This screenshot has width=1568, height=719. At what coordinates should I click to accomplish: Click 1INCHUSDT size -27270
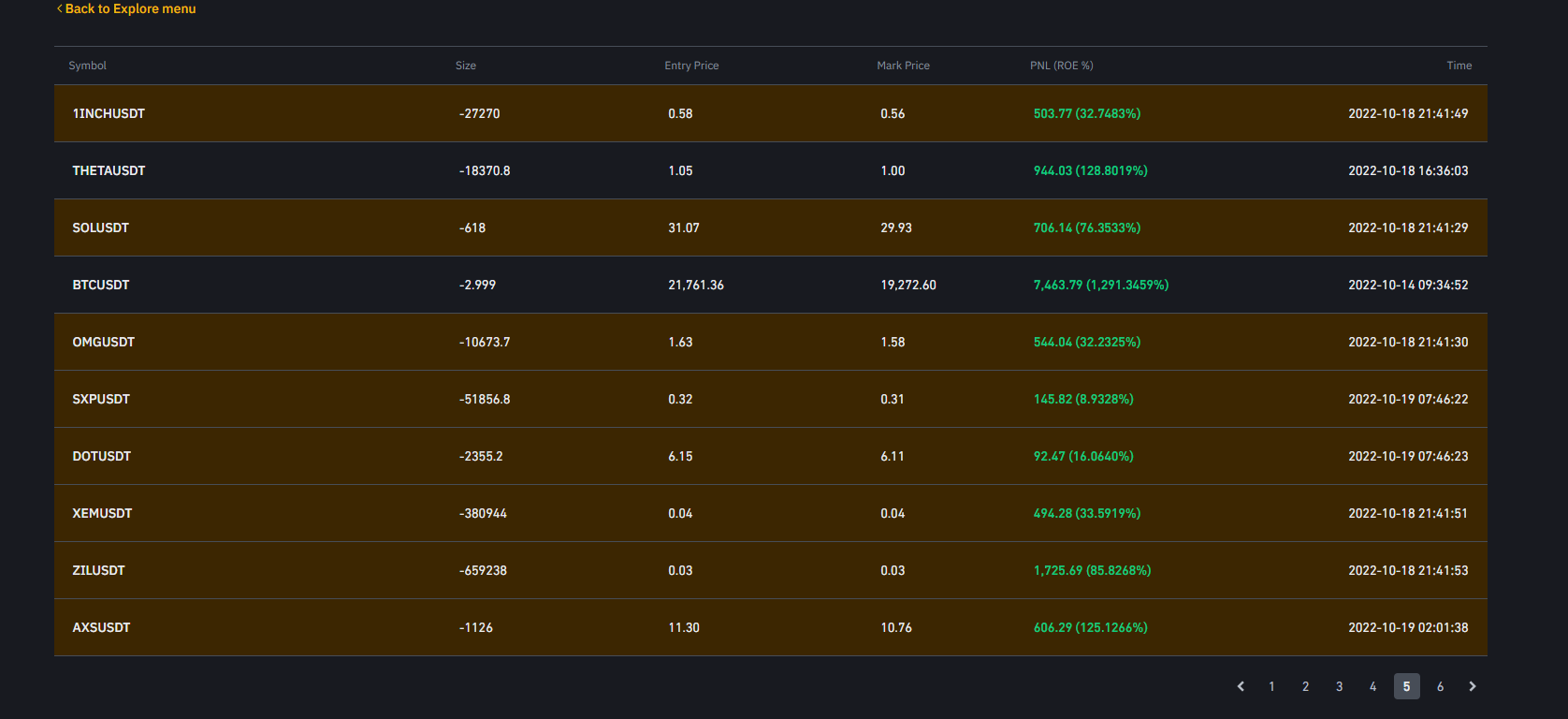pos(479,113)
